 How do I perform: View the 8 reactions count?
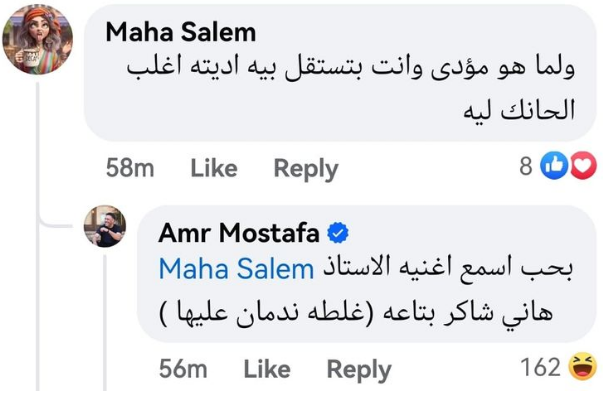click(526, 166)
